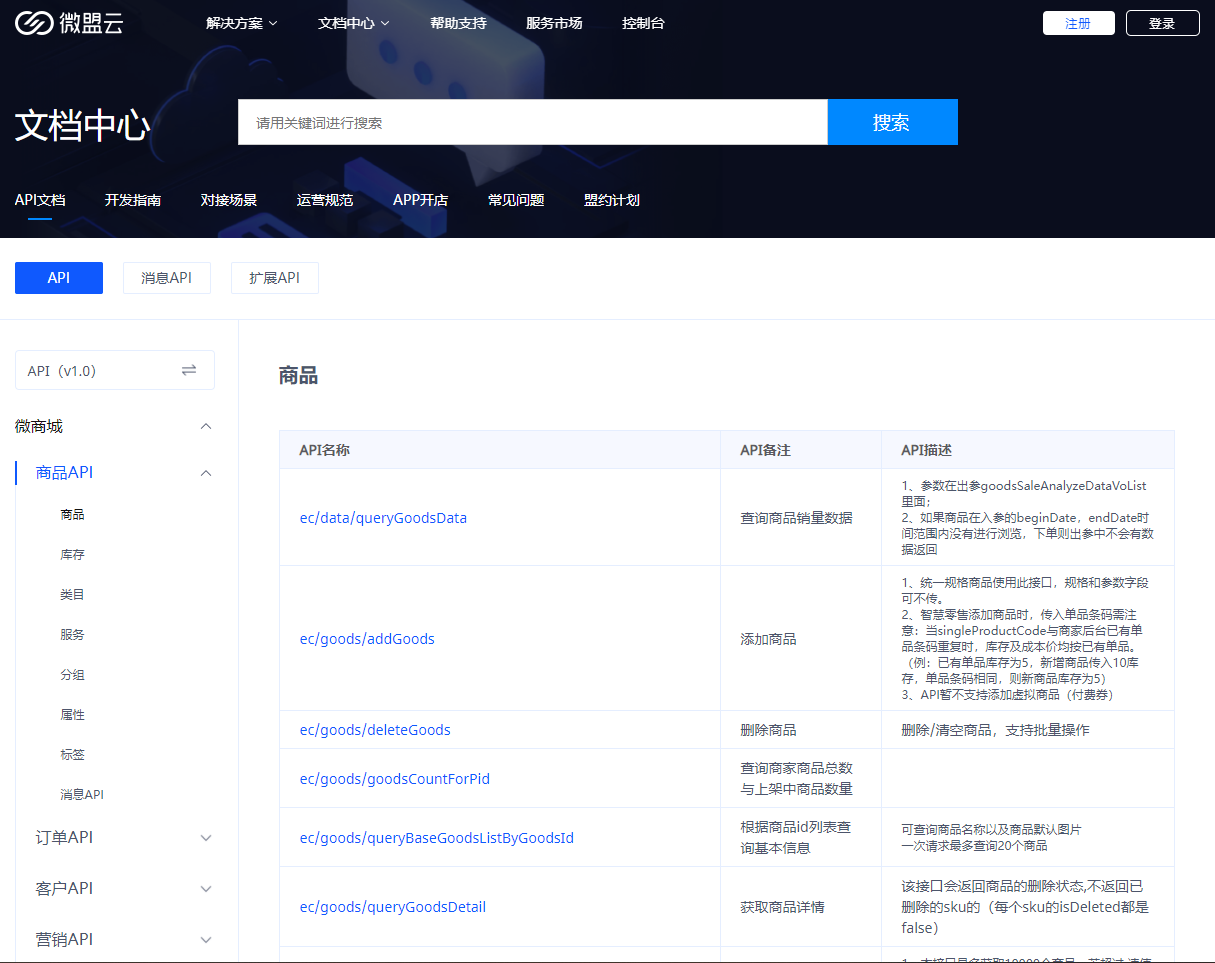Click the Weimob Cloud logo
Screen dimensions: 1215x963
pyautogui.click(x=69, y=23)
